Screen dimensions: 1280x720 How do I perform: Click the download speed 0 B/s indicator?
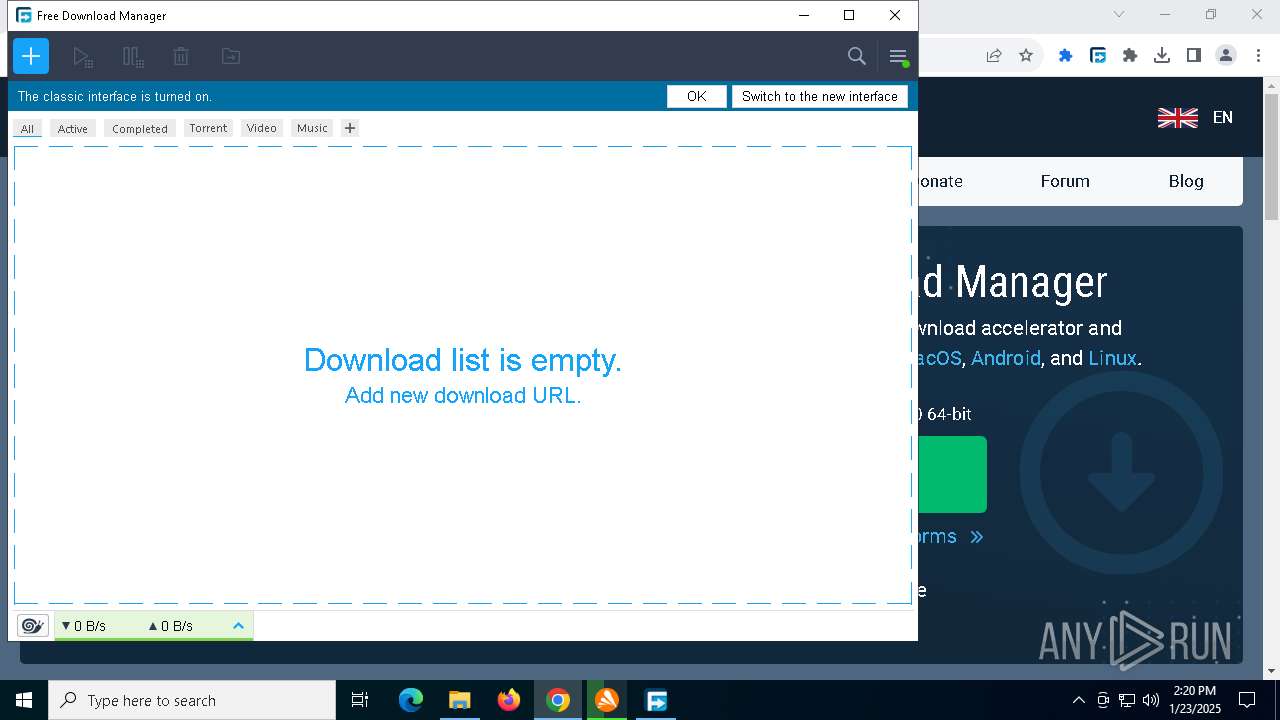pos(84,626)
